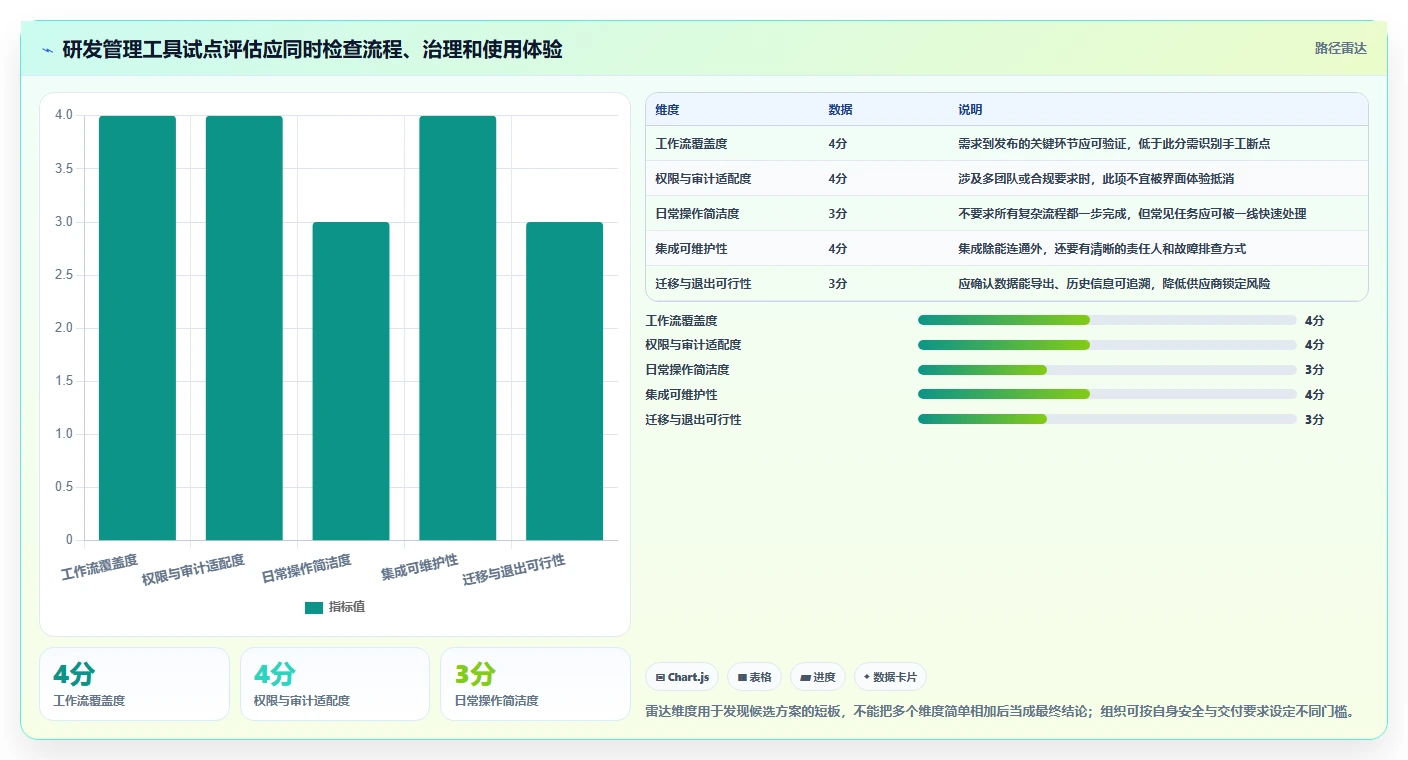
Task: Click the 维度 column header
Action: point(667,110)
